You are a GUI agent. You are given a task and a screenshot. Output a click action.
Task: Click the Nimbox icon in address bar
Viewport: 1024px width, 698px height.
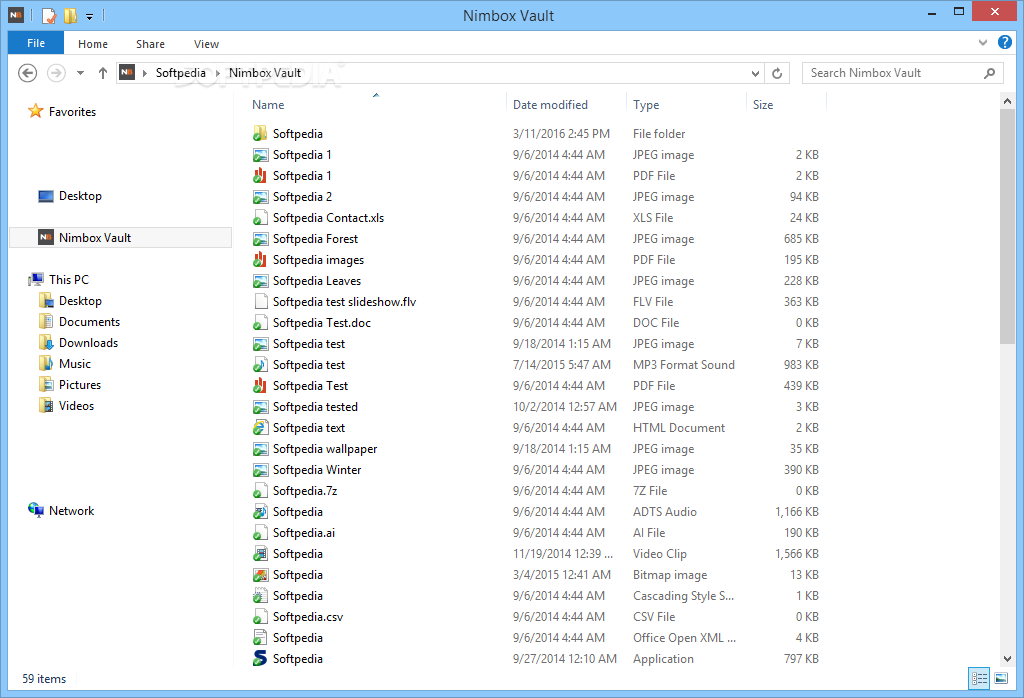[127, 72]
